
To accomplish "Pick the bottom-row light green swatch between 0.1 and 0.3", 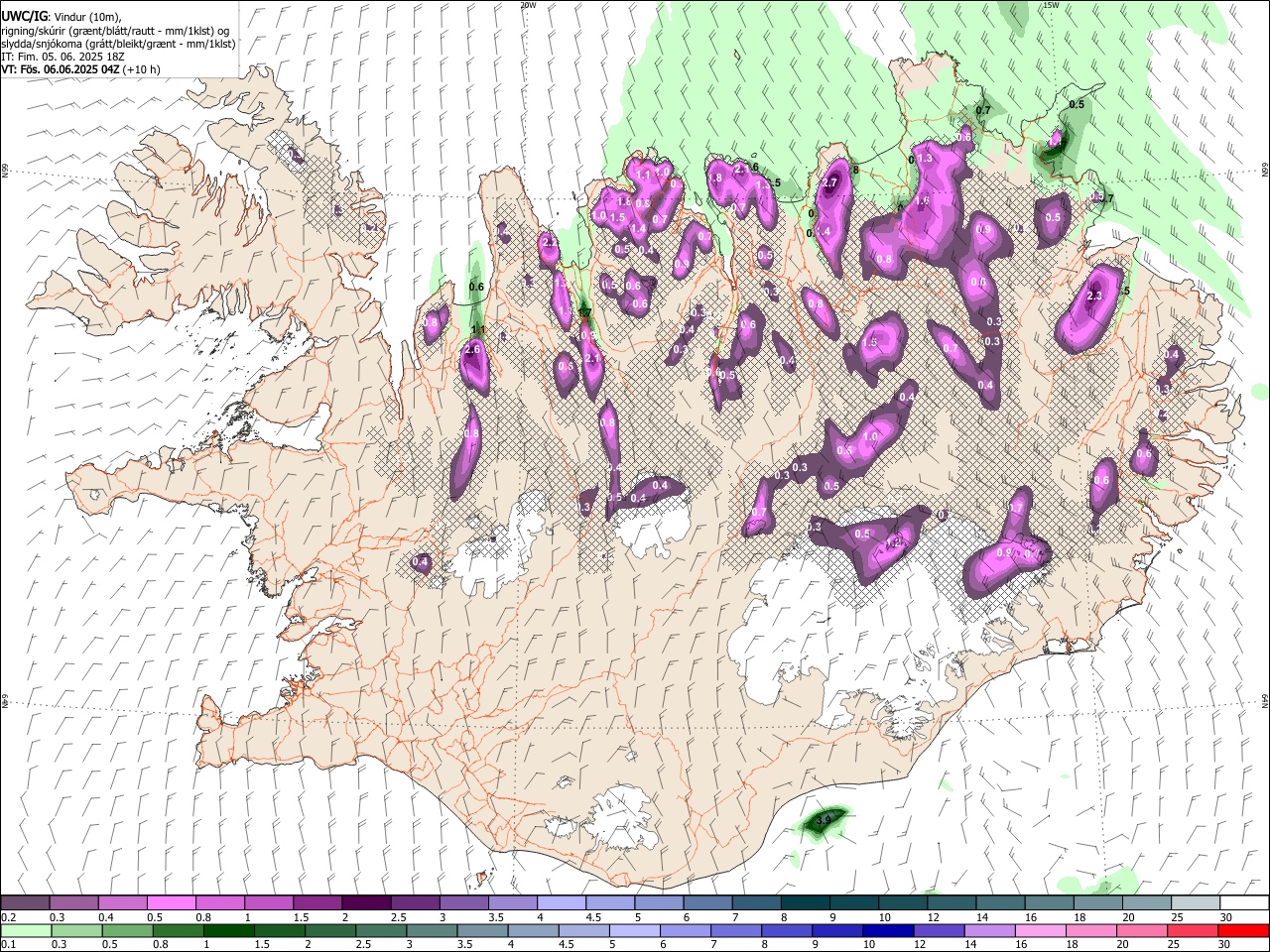I will (26, 931).
